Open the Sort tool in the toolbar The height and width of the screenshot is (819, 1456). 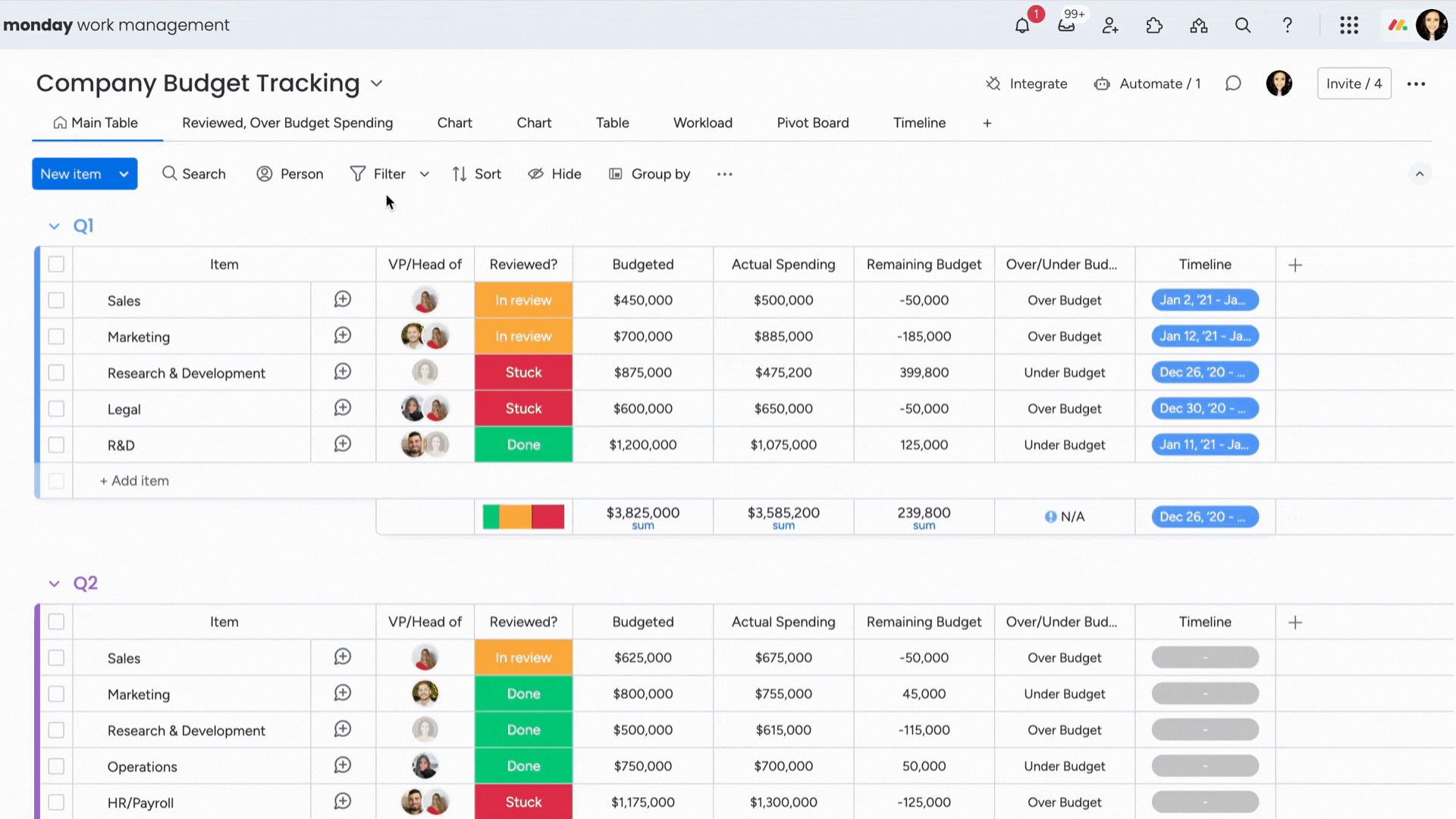(x=476, y=174)
